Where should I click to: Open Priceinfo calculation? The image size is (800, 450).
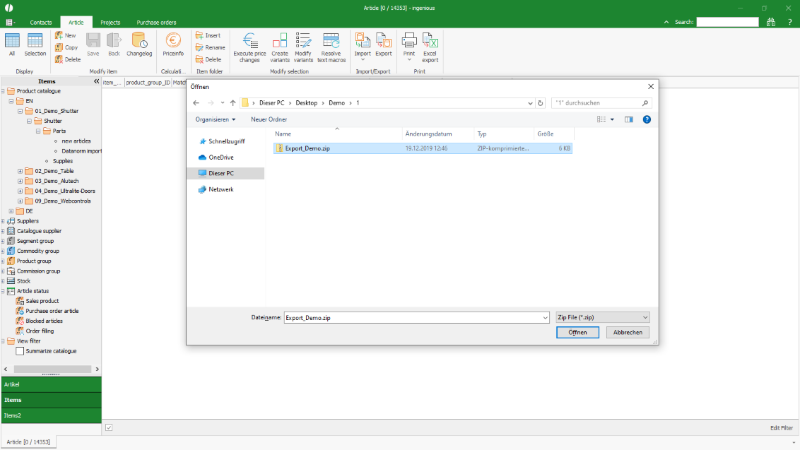pos(173,44)
